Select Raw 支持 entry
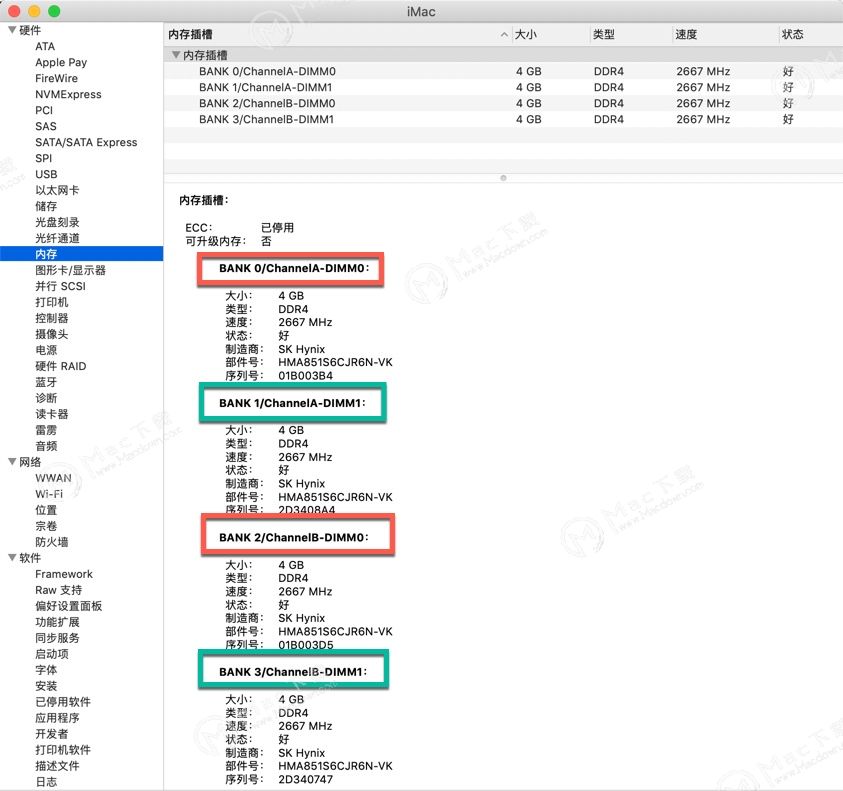The image size is (843, 791). coord(59,590)
